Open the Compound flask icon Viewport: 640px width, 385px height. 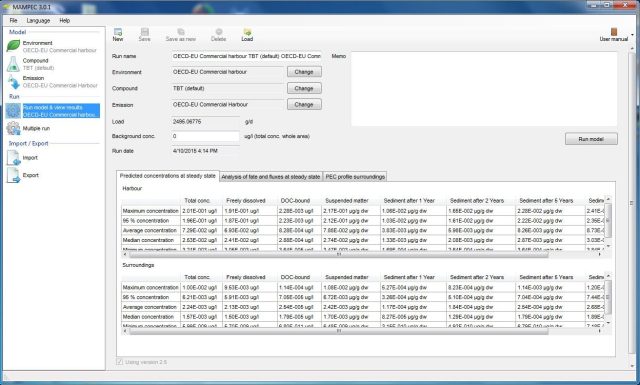[13, 64]
